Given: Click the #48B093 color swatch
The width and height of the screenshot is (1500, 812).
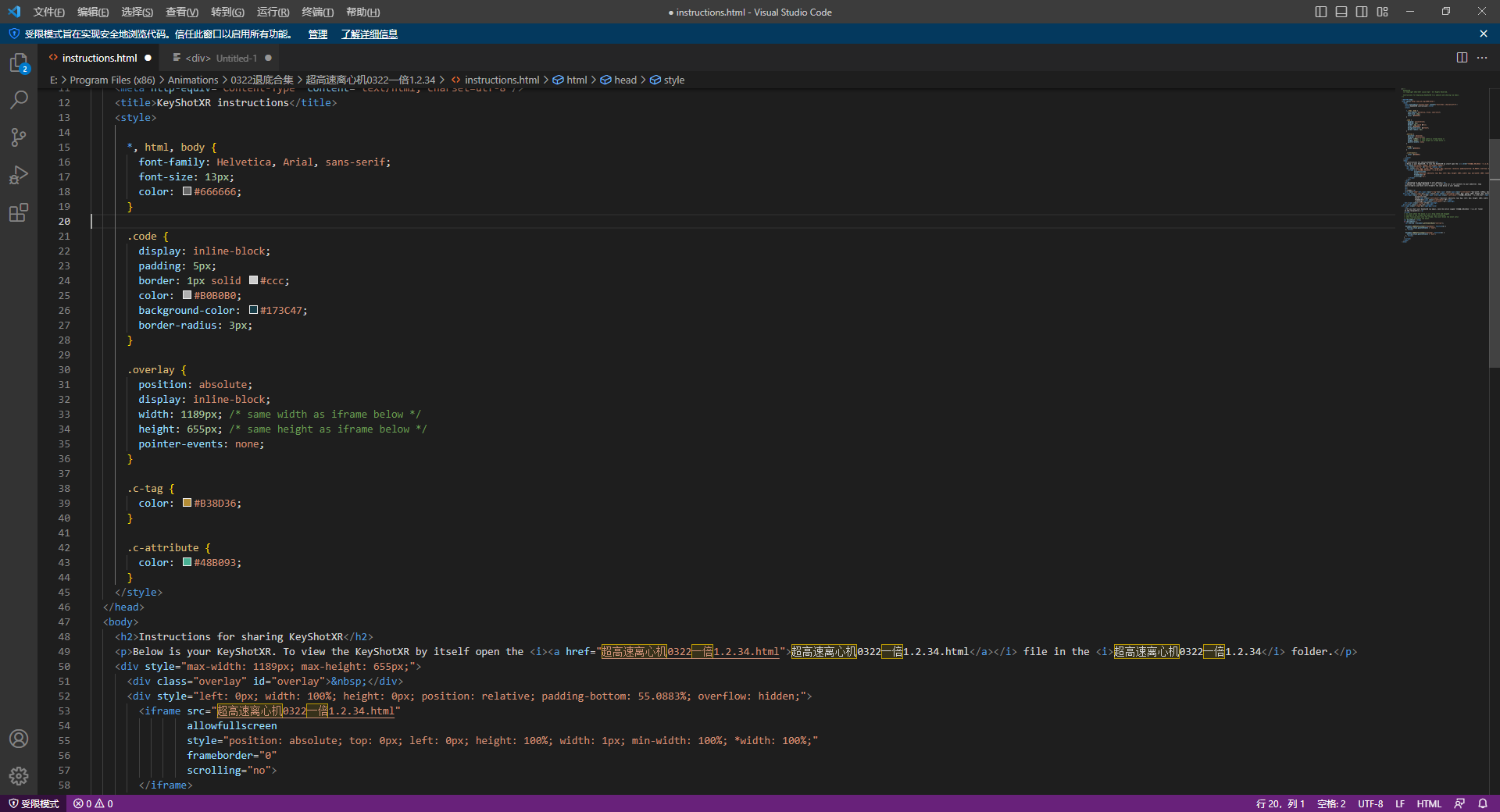Looking at the screenshot, I should [x=187, y=562].
